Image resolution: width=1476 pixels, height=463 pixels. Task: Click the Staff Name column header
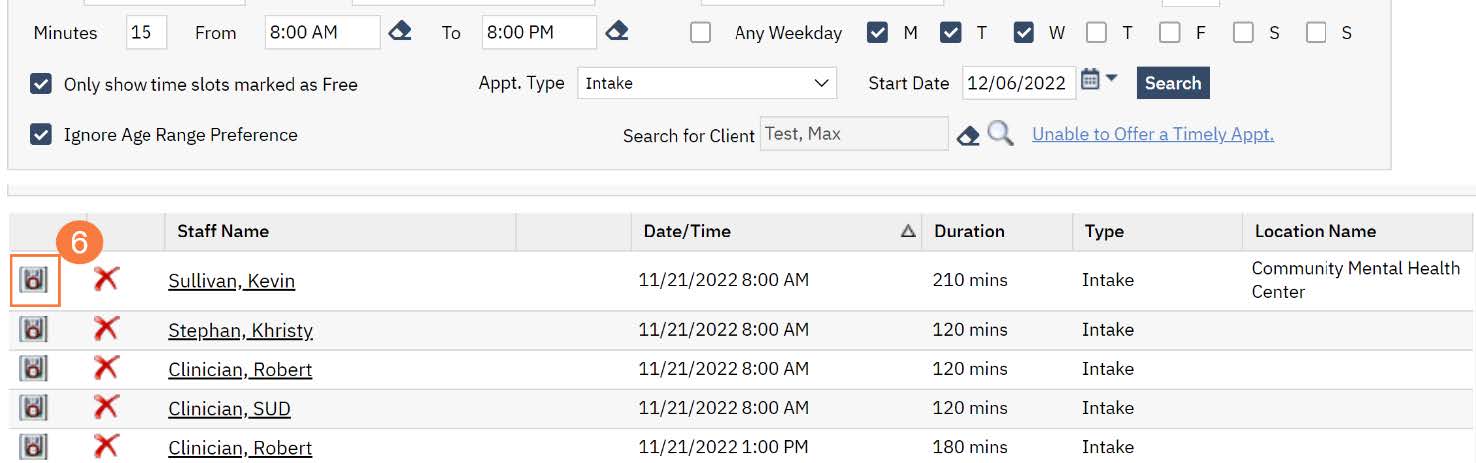pos(223,231)
